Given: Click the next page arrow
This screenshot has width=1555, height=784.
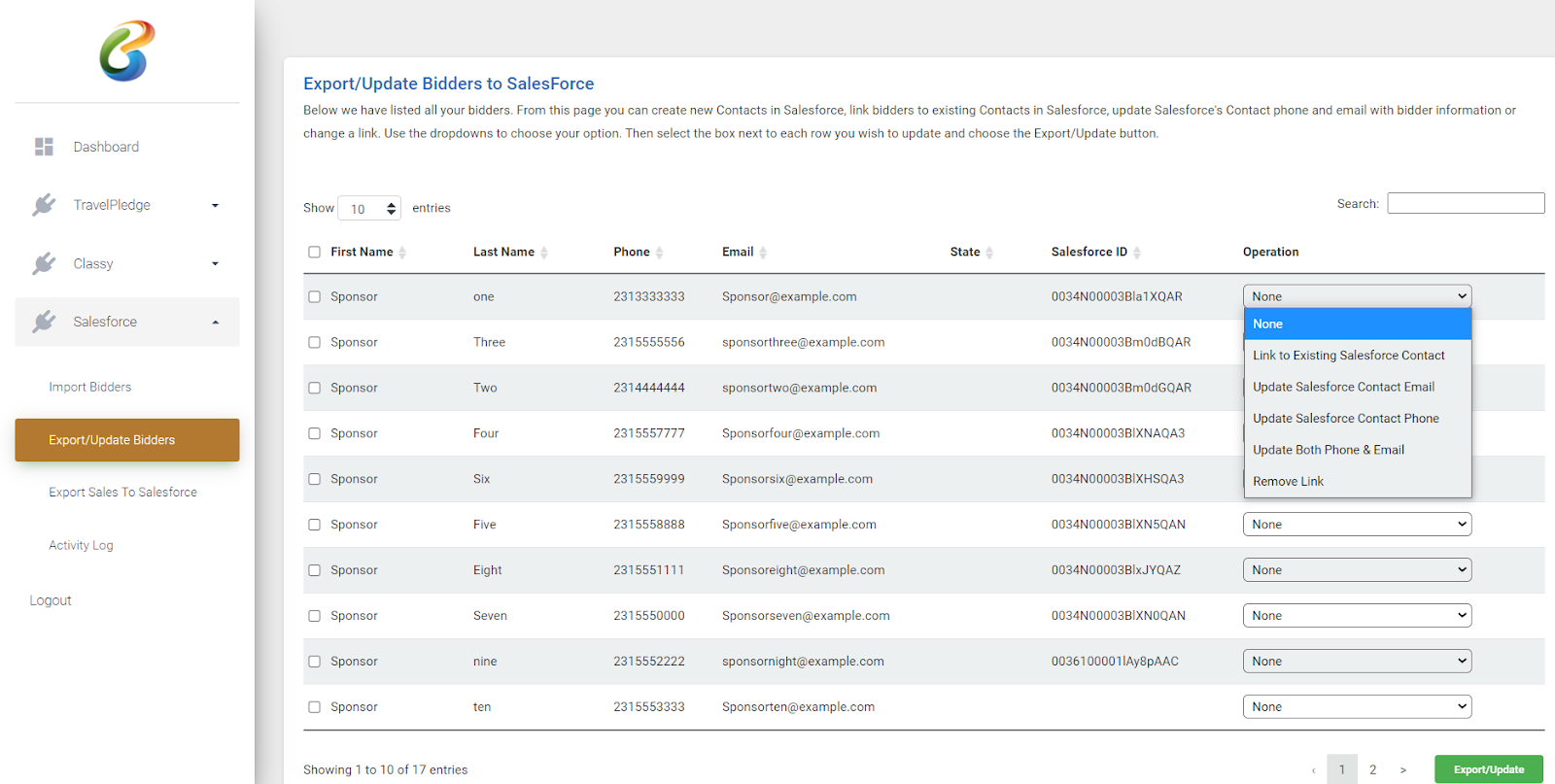Looking at the screenshot, I should 1403,769.
